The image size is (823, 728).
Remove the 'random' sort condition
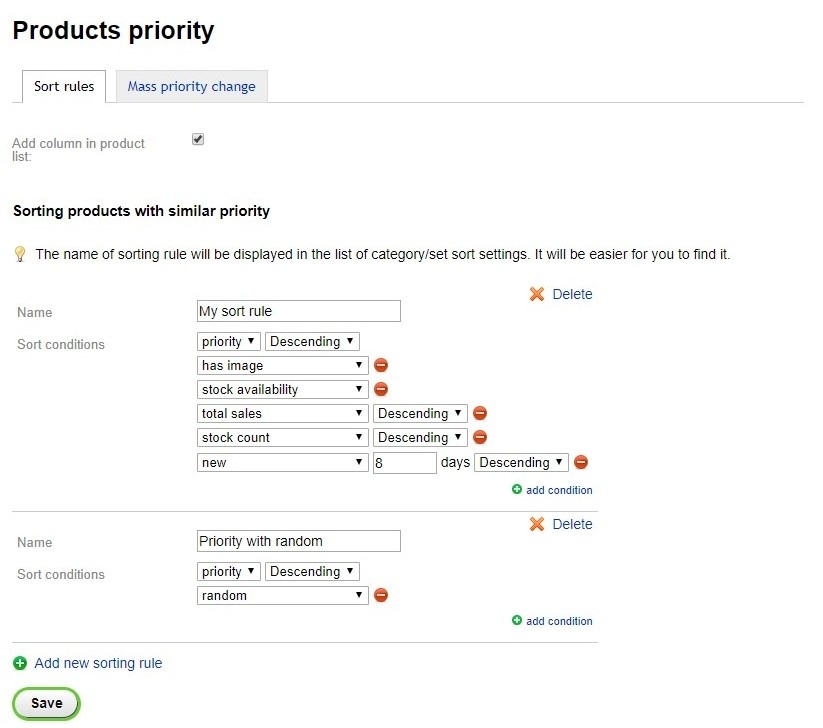(x=380, y=596)
